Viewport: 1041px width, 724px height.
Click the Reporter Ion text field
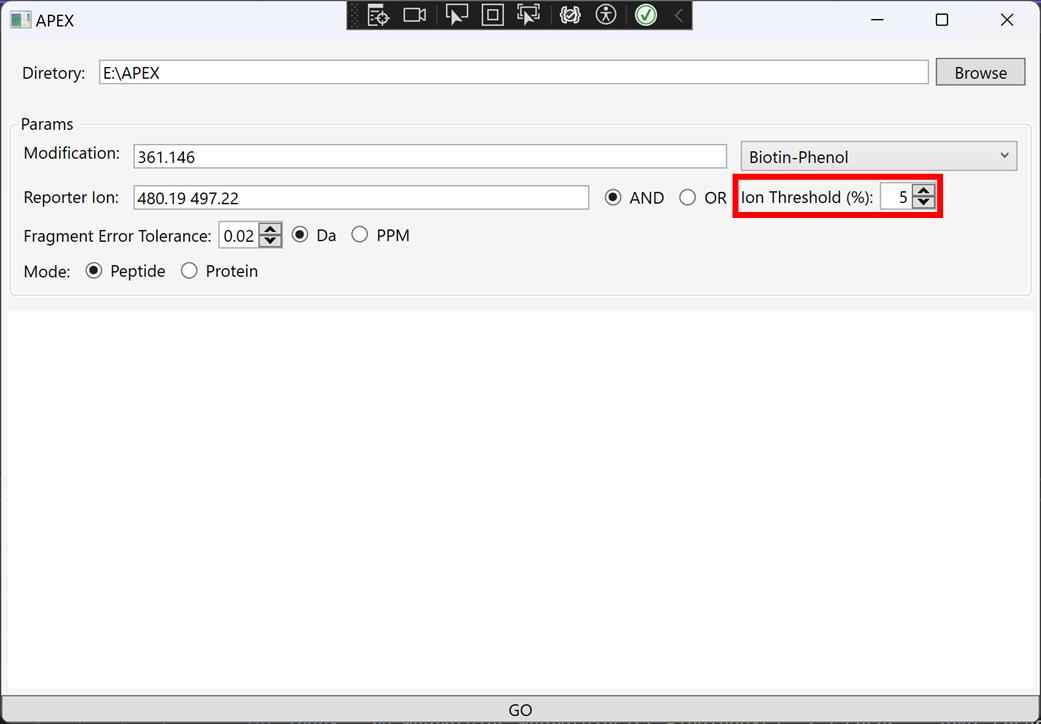361,198
